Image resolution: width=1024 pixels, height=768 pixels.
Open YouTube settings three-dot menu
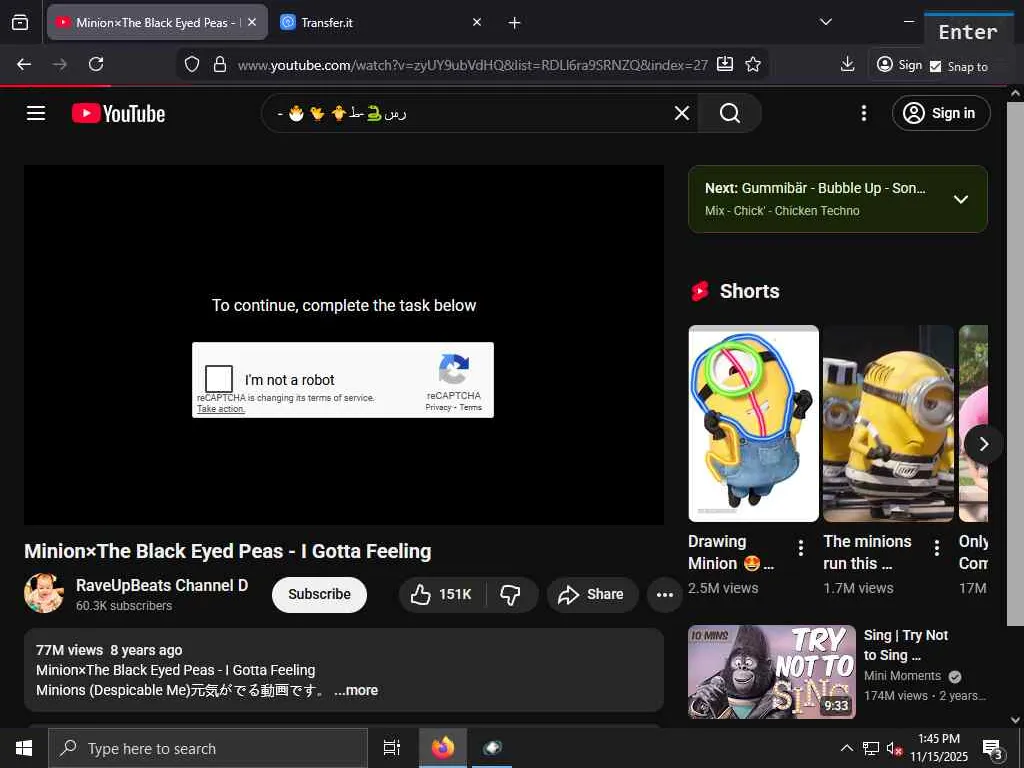click(863, 113)
